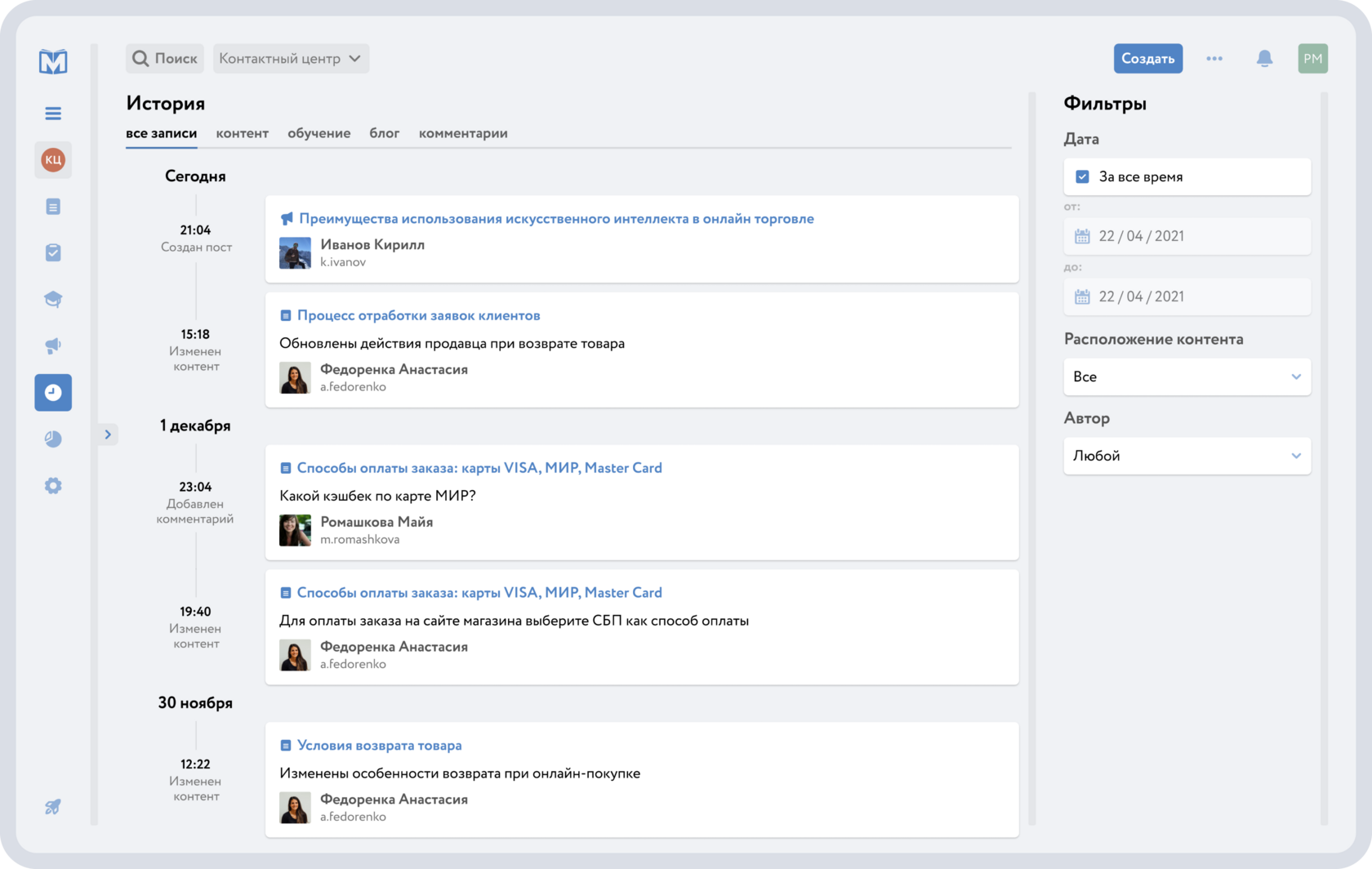Expand the 'Расположение контента' dropdown
1372x869 pixels.
point(1187,377)
